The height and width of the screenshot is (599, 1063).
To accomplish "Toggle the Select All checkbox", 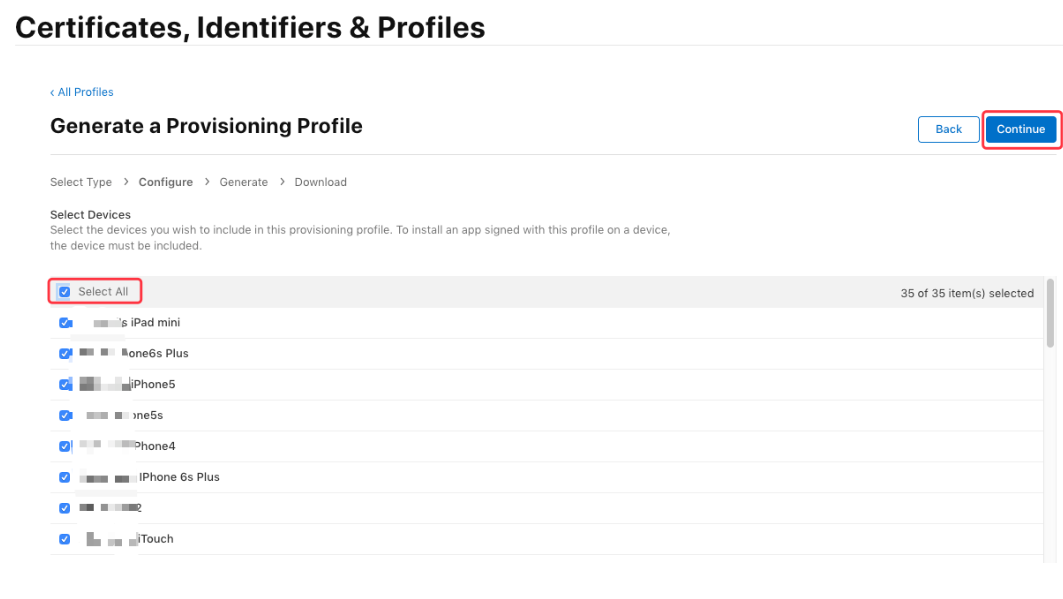I will pyautogui.click(x=65, y=292).
